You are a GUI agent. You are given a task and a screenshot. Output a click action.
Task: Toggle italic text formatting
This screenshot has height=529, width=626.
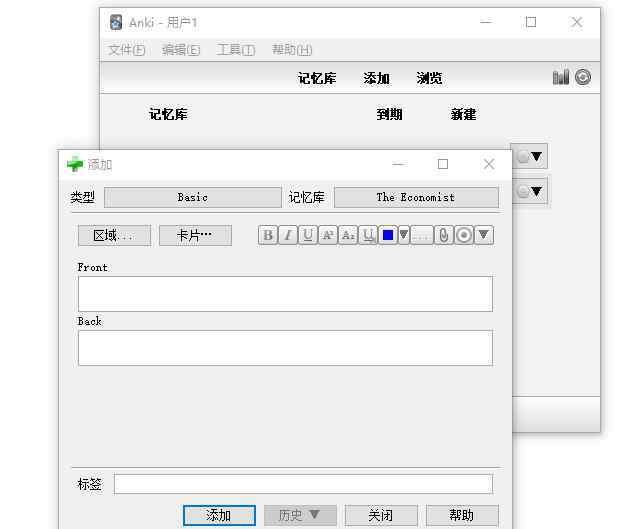tap(288, 235)
